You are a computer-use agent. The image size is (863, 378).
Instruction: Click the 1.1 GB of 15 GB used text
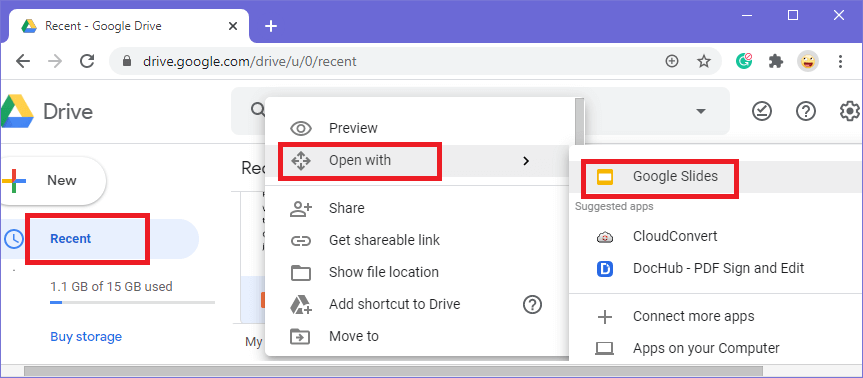111,287
